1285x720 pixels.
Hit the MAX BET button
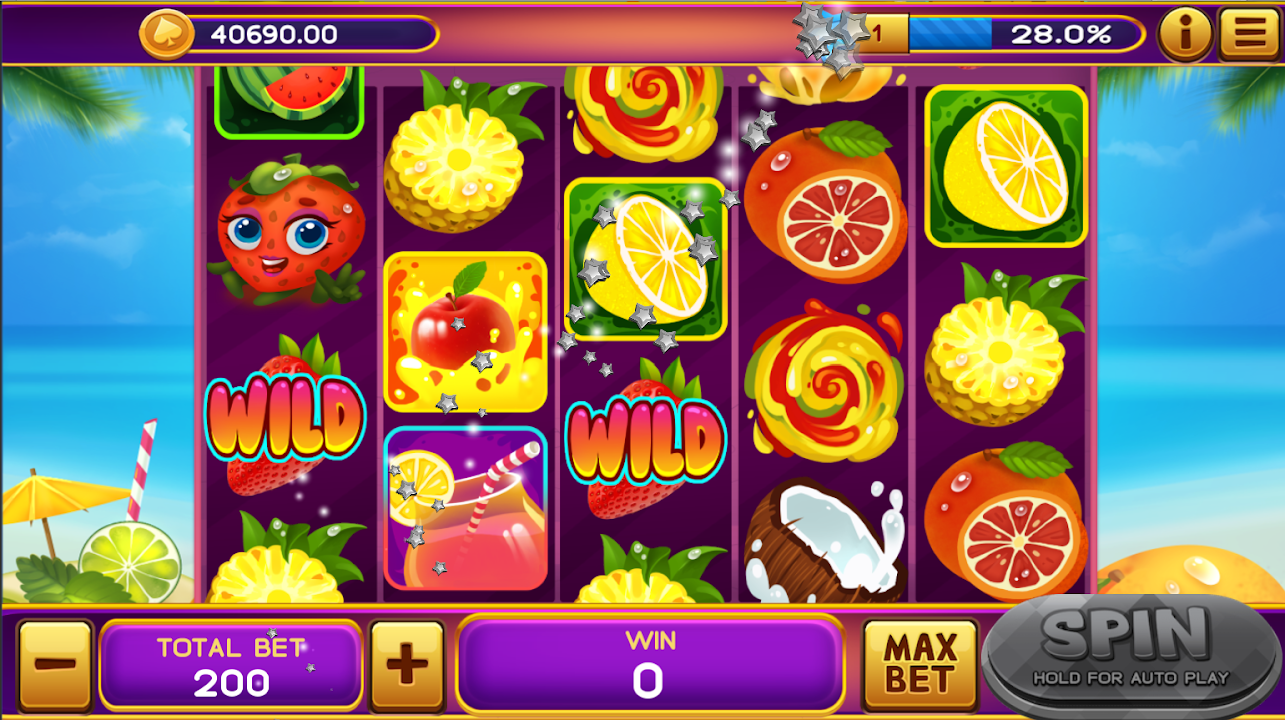tap(920, 664)
